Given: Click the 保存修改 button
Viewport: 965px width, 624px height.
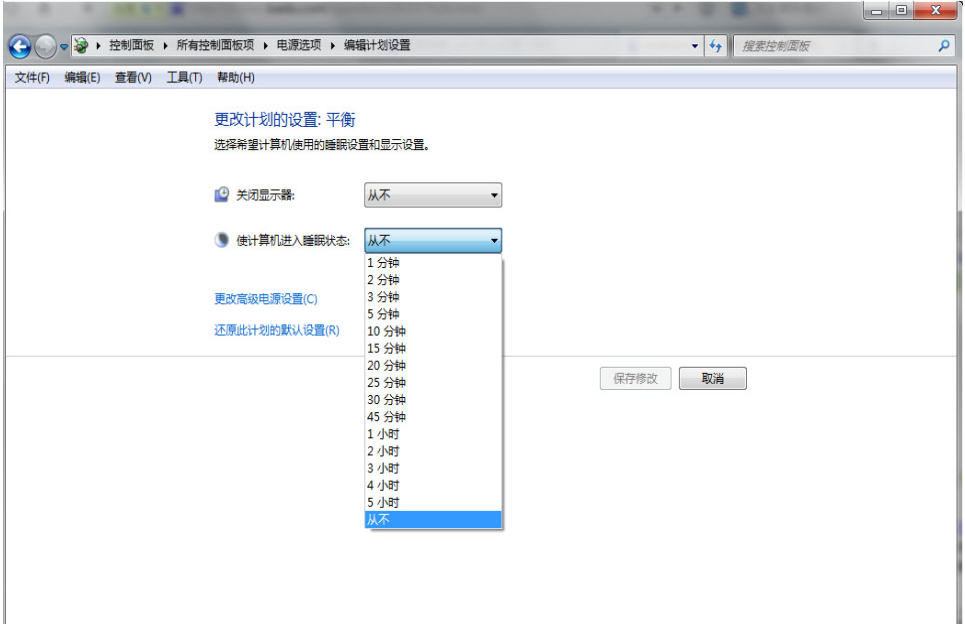Looking at the screenshot, I should pyautogui.click(x=635, y=378).
